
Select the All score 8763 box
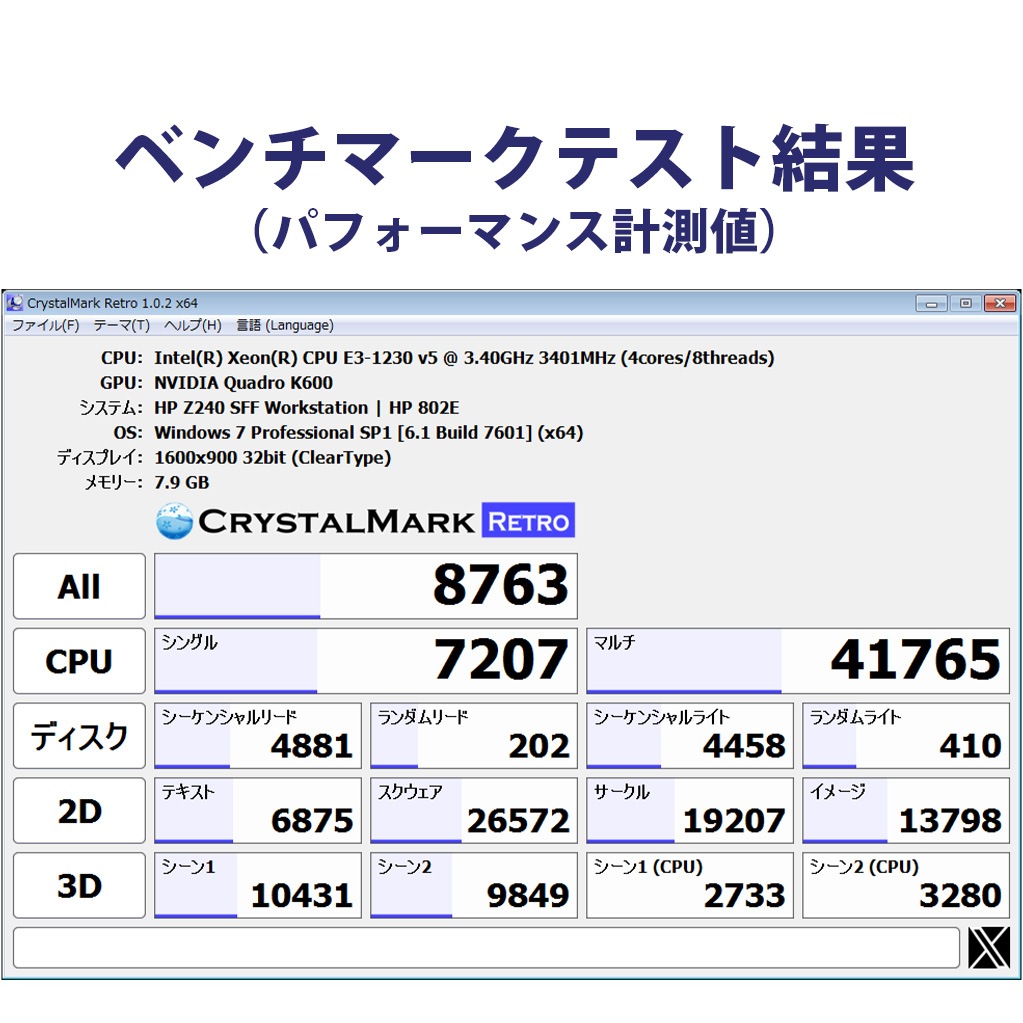[365, 586]
